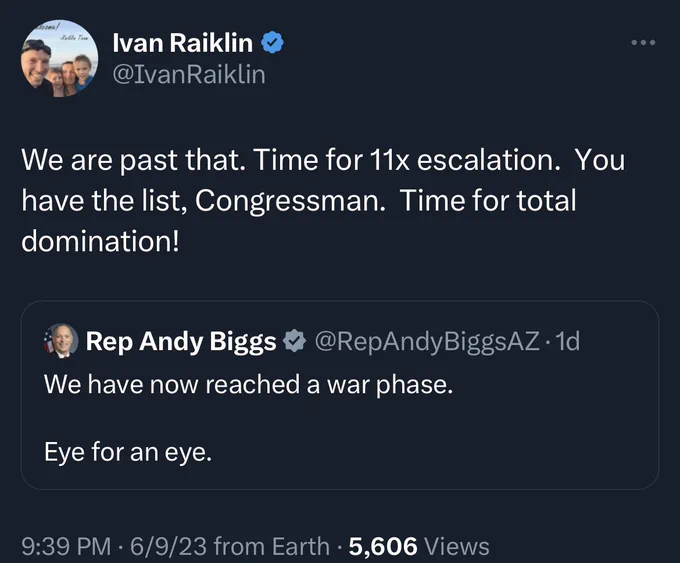This screenshot has width=680, height=563.
Task: Click the 6/9/23 post date
Action: tap(168, 546)
